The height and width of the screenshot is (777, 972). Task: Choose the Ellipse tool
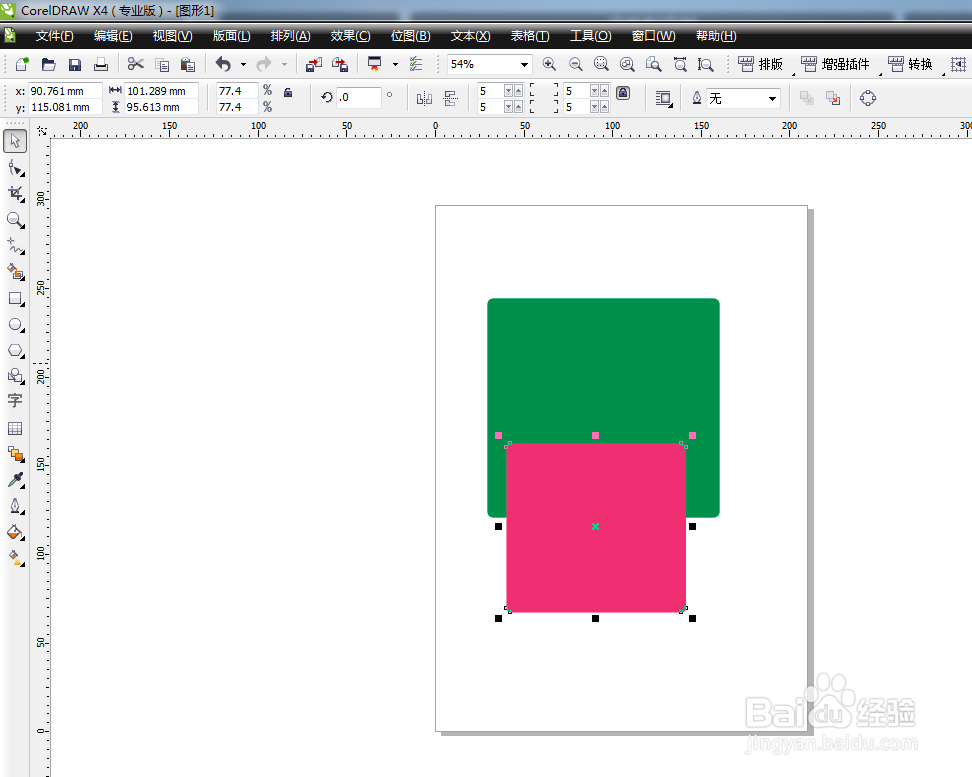pyautogui.click(x=15, y=325)
